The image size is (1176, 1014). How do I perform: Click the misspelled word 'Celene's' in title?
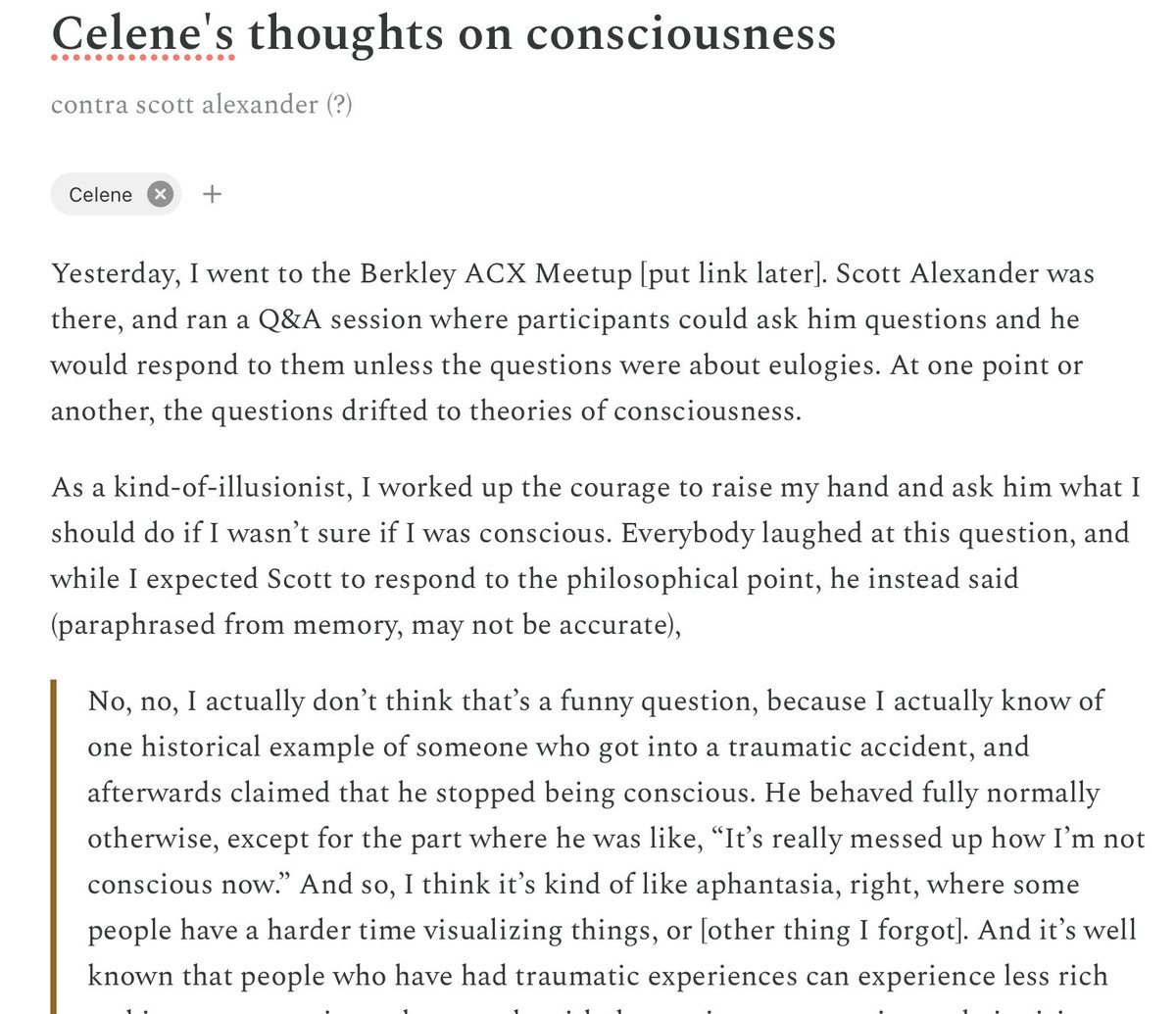[143, 34]
